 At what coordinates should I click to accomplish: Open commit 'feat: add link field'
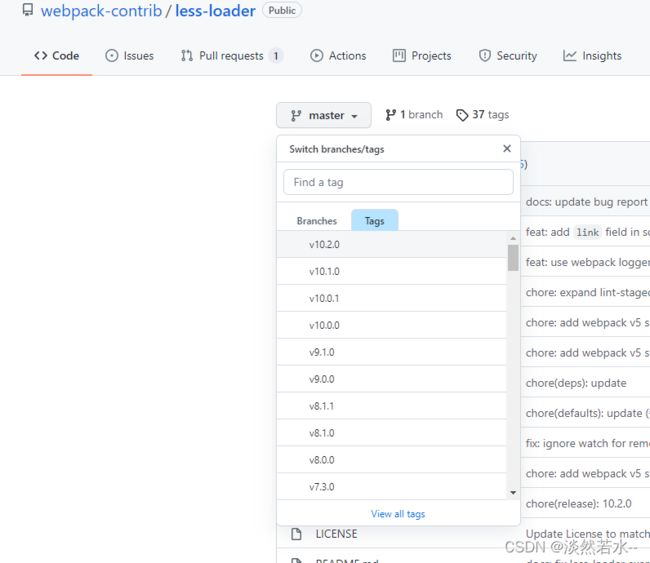tap(587, 232)
